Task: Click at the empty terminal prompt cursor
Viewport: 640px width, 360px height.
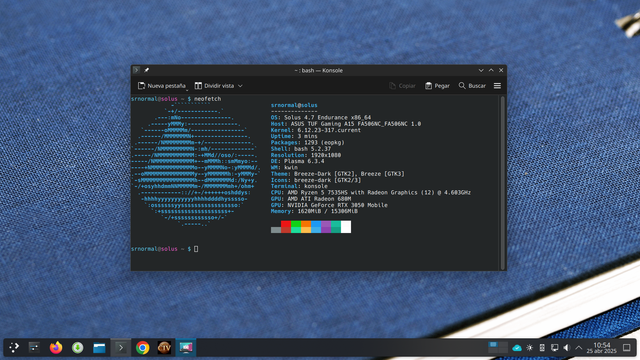Action: (x=196, y=249)
